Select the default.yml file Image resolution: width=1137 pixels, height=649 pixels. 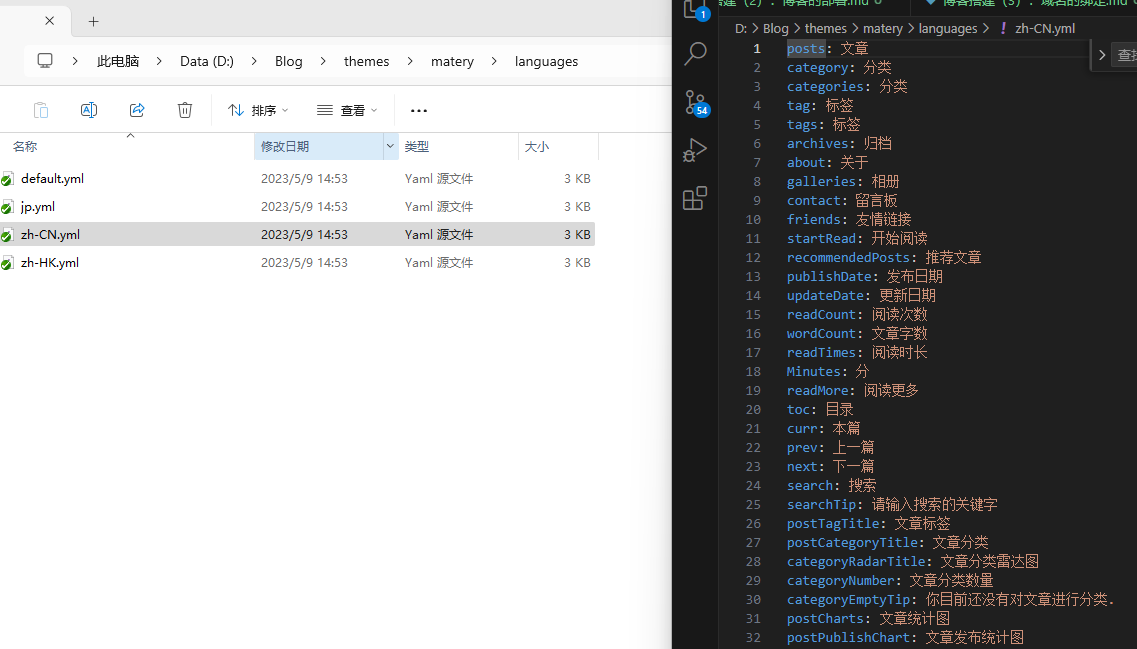52,179
